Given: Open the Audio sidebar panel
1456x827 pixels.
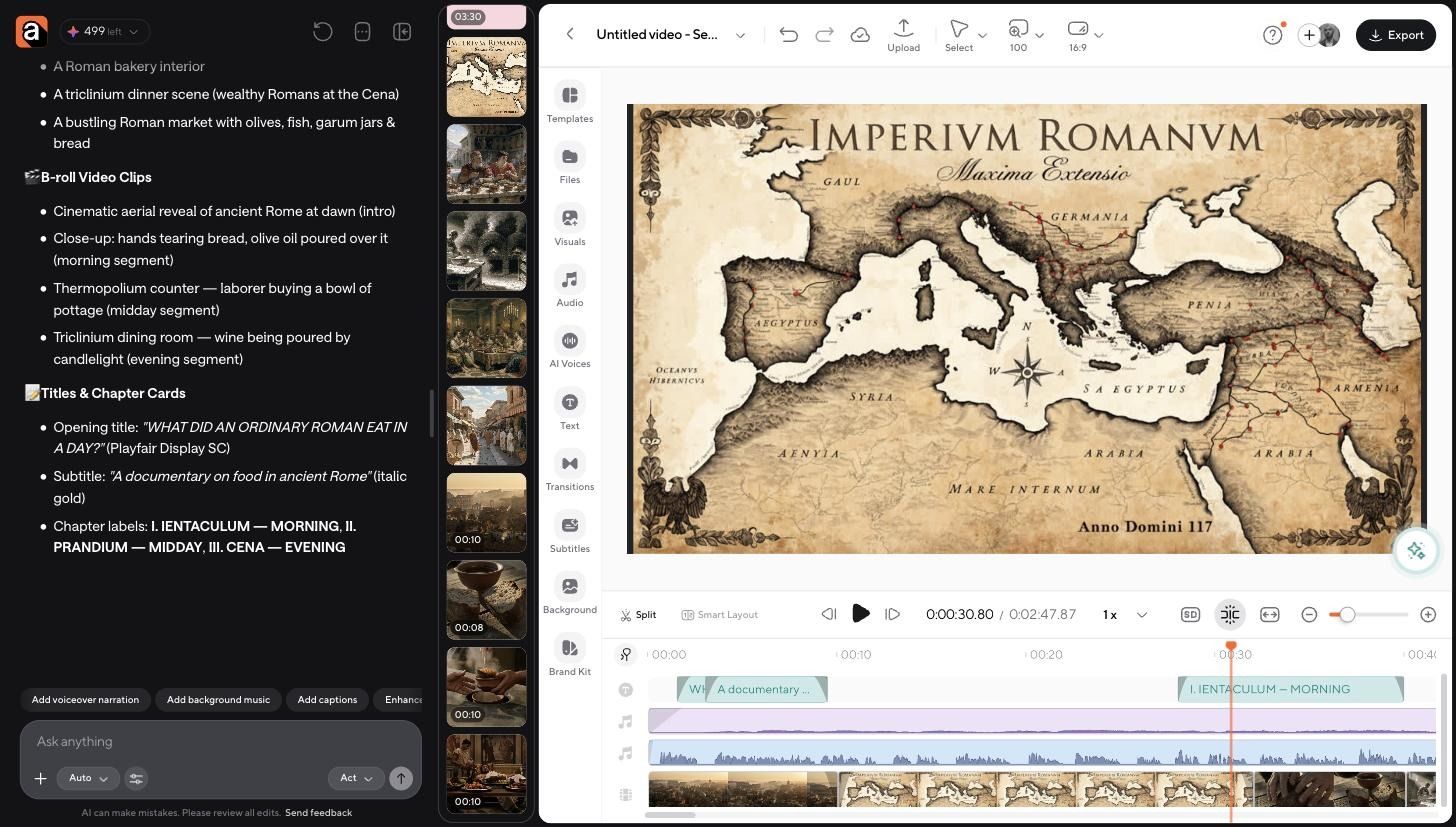Looking at the screenshot, I should click(569, 288).
